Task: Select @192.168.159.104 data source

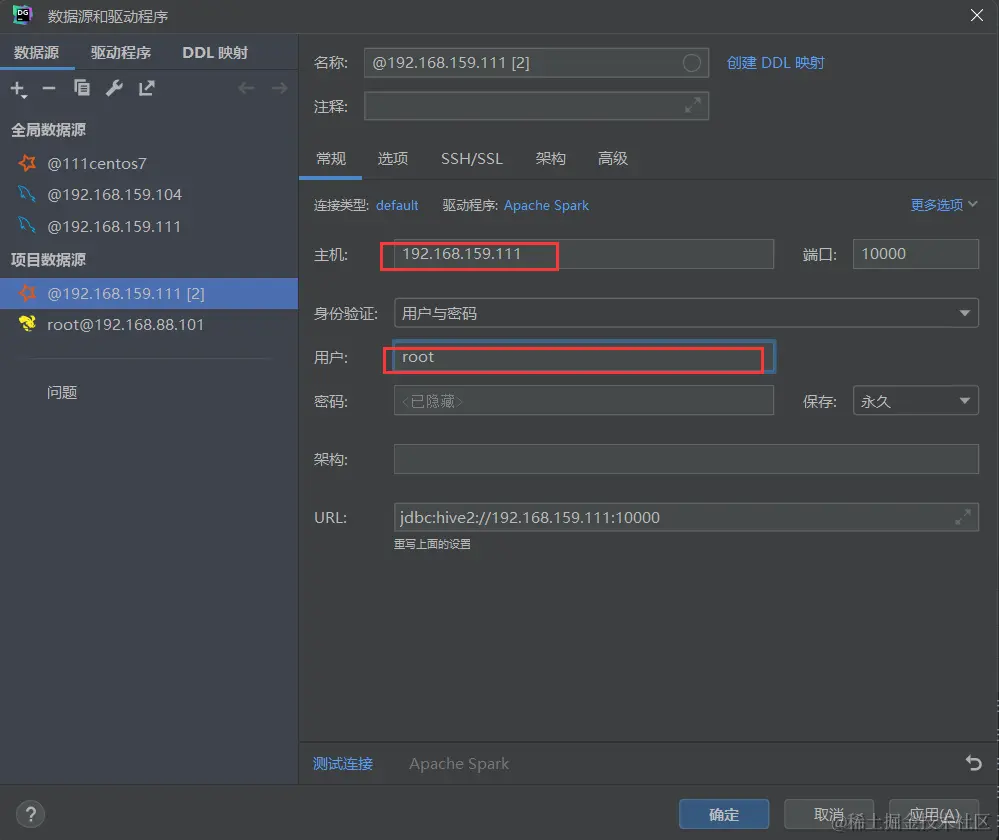Action: (149, 194)
